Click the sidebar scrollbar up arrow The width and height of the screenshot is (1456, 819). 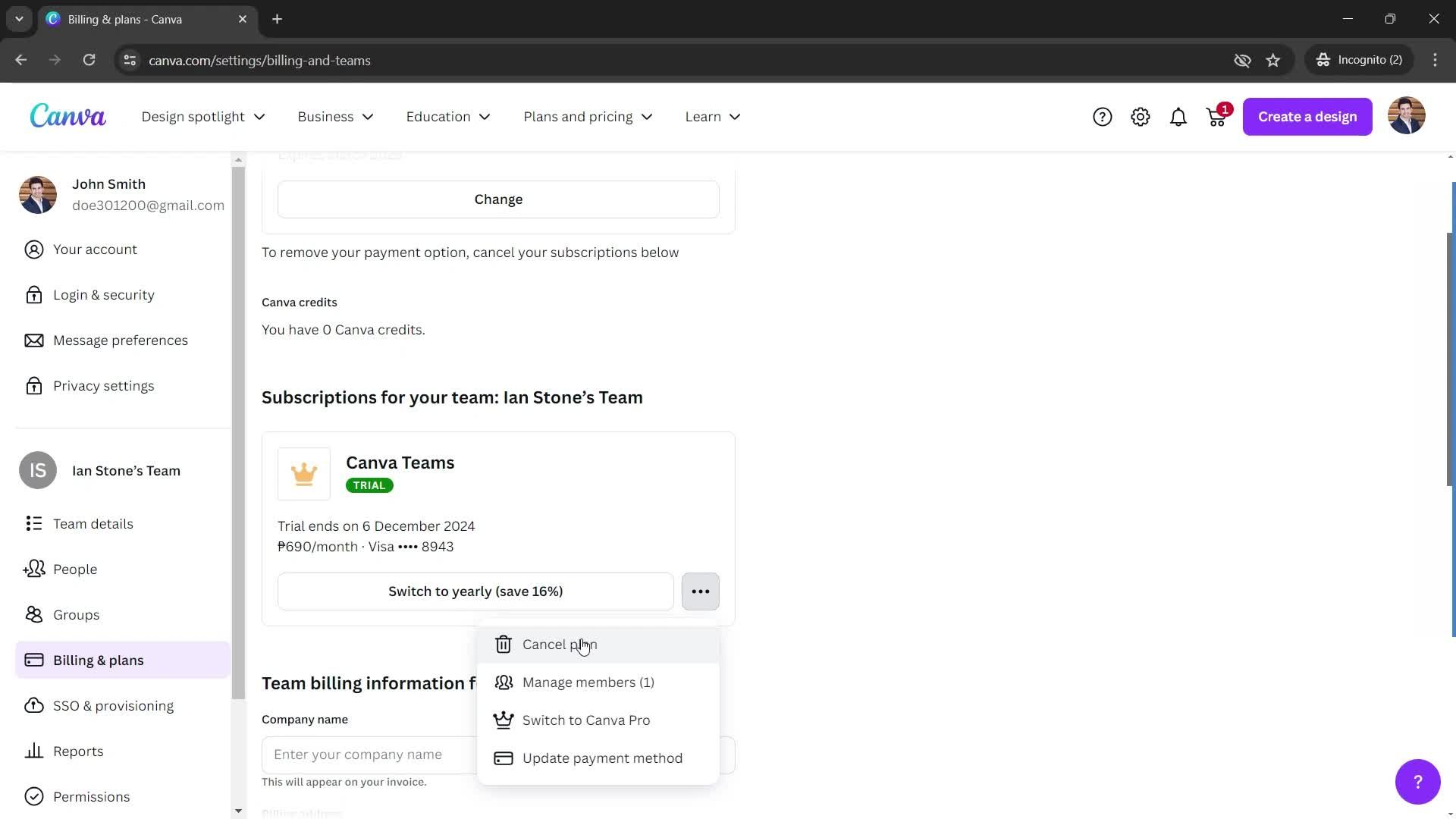238,160
